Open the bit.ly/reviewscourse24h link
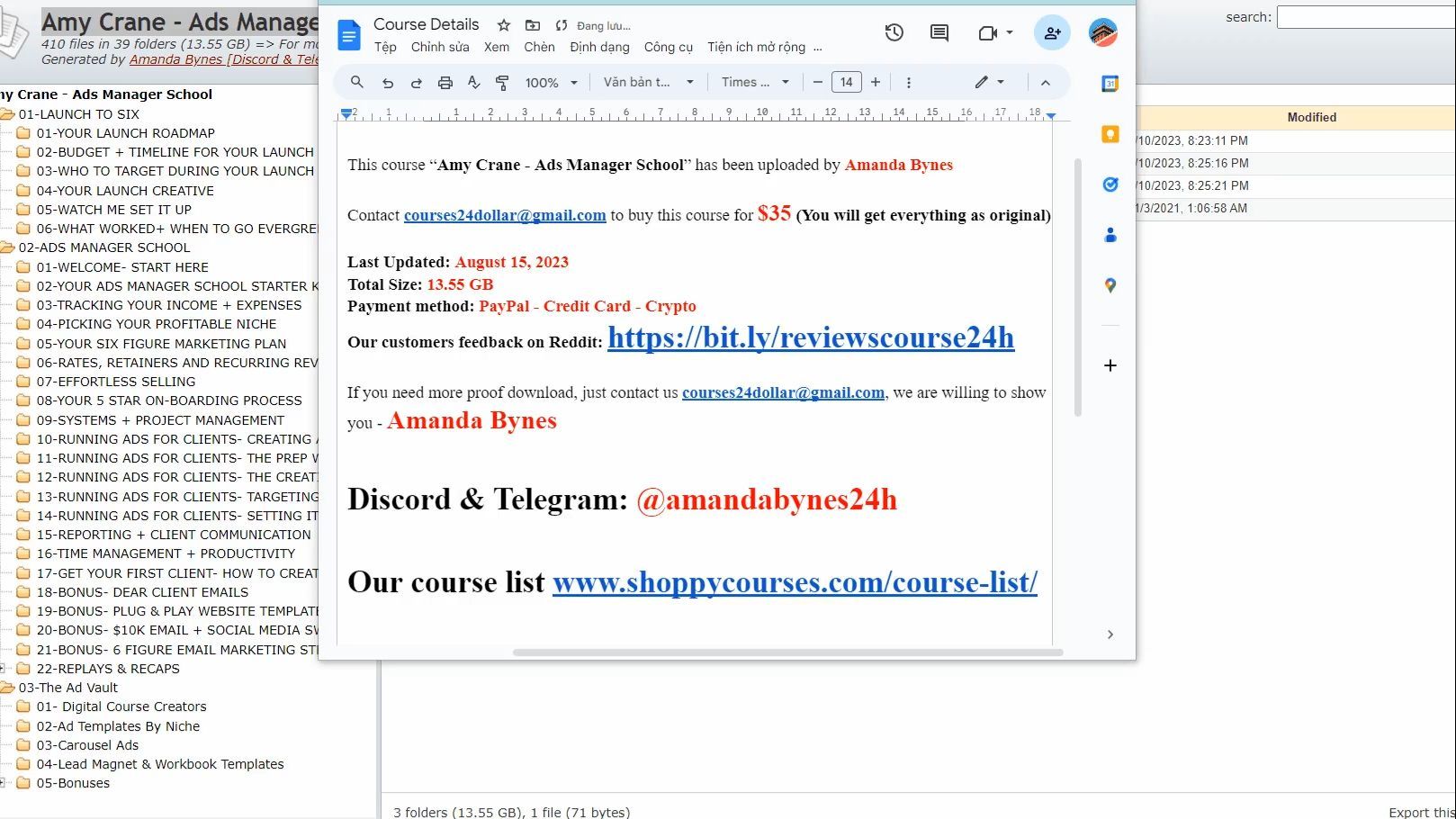This screenshot has width=1456, height=819. (811, 337)
